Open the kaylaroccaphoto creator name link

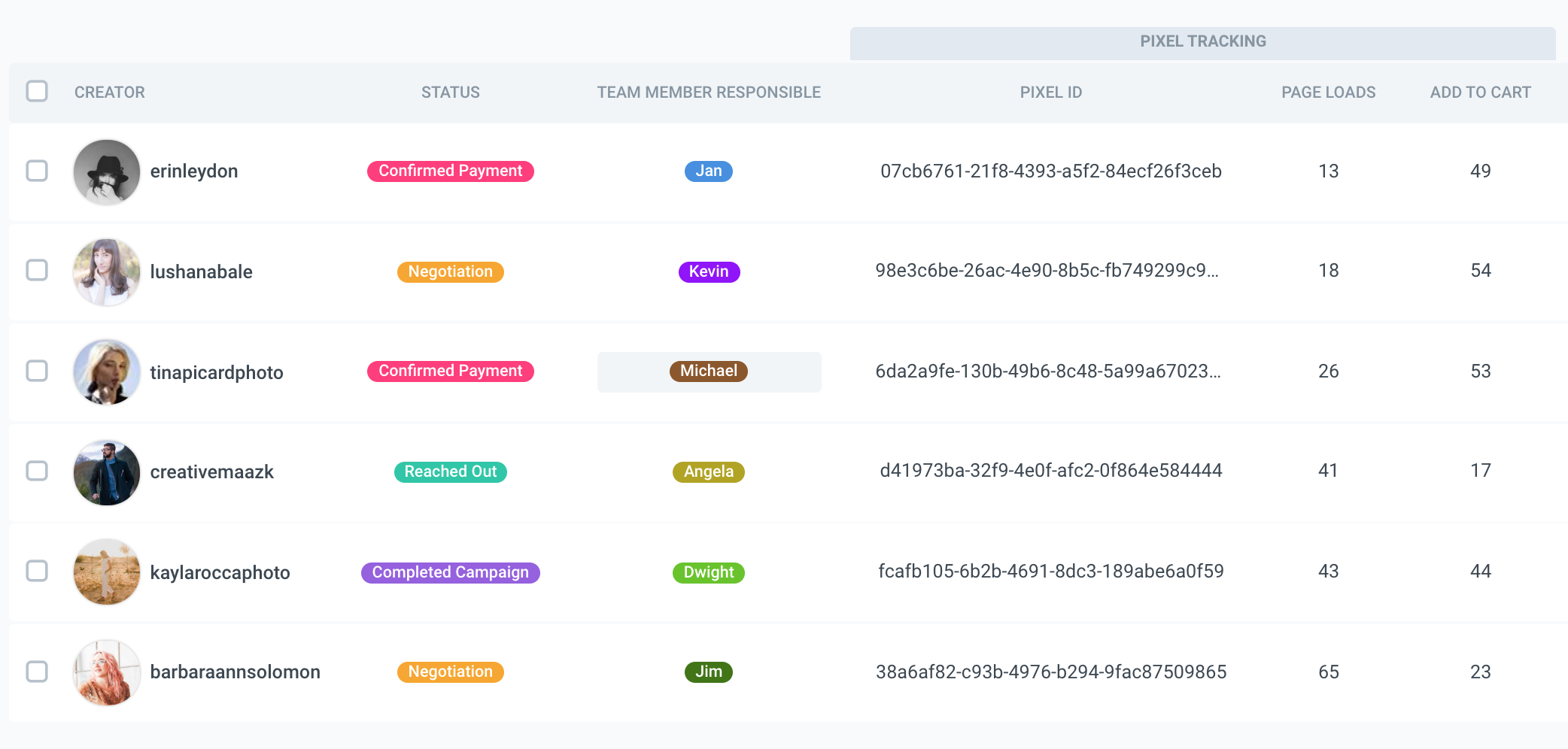(x=220, y=573)
